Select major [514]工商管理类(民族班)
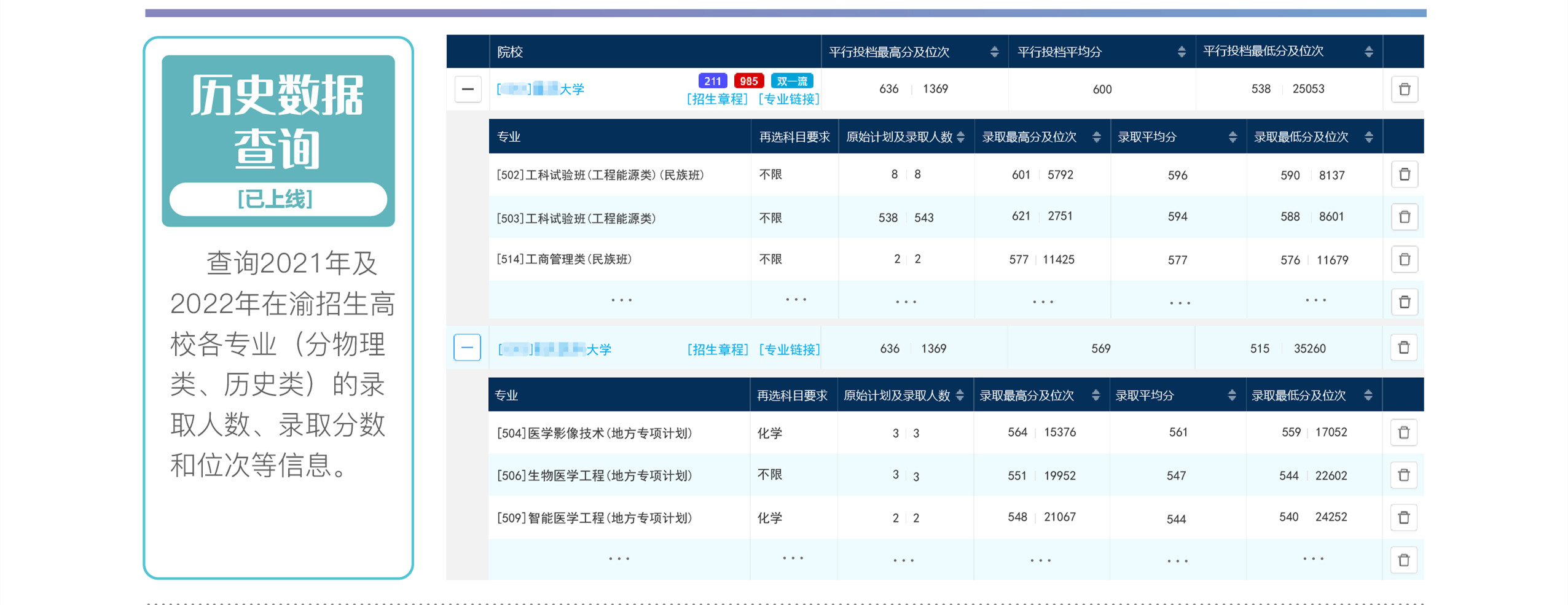1568x605 pixels. 563,259
